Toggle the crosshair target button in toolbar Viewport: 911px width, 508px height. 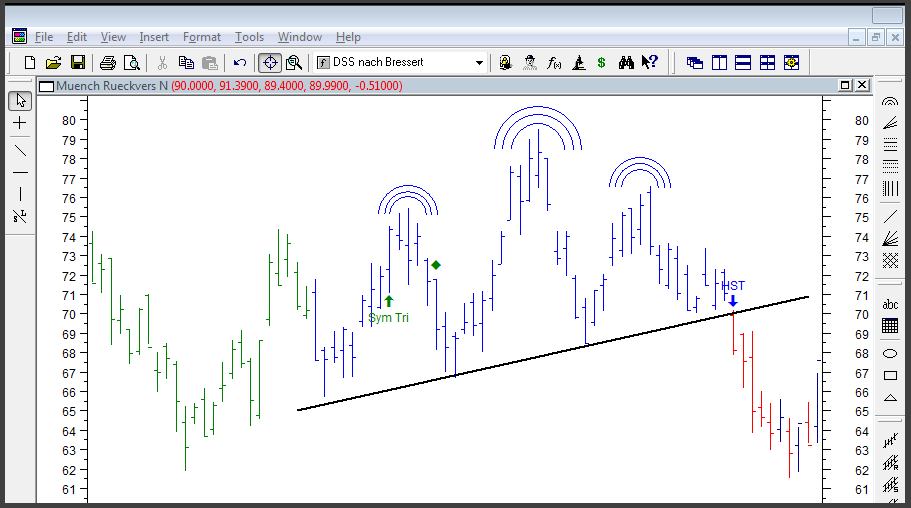270,63
